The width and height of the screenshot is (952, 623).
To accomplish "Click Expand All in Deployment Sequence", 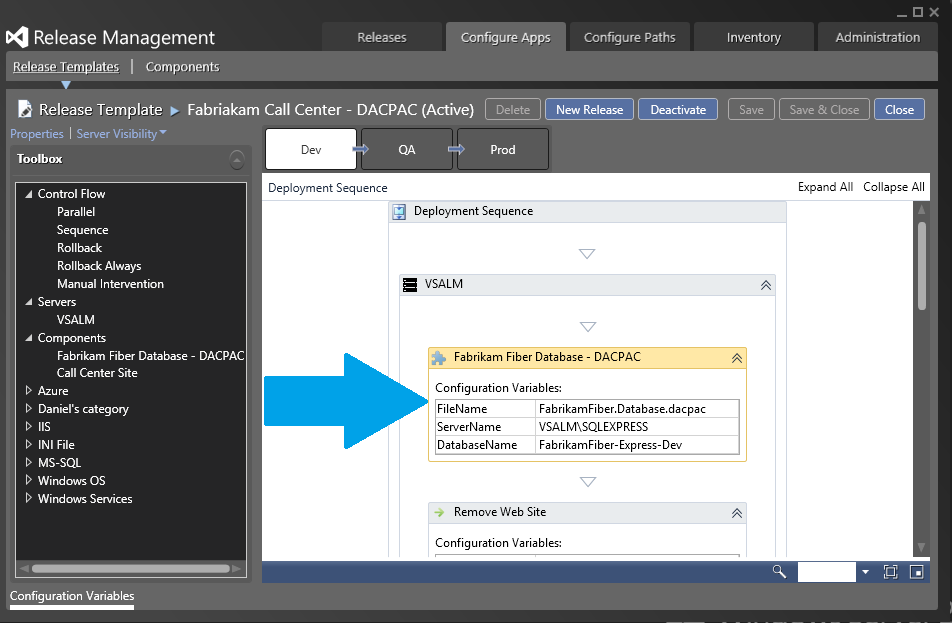I will [x=825, y=187].
